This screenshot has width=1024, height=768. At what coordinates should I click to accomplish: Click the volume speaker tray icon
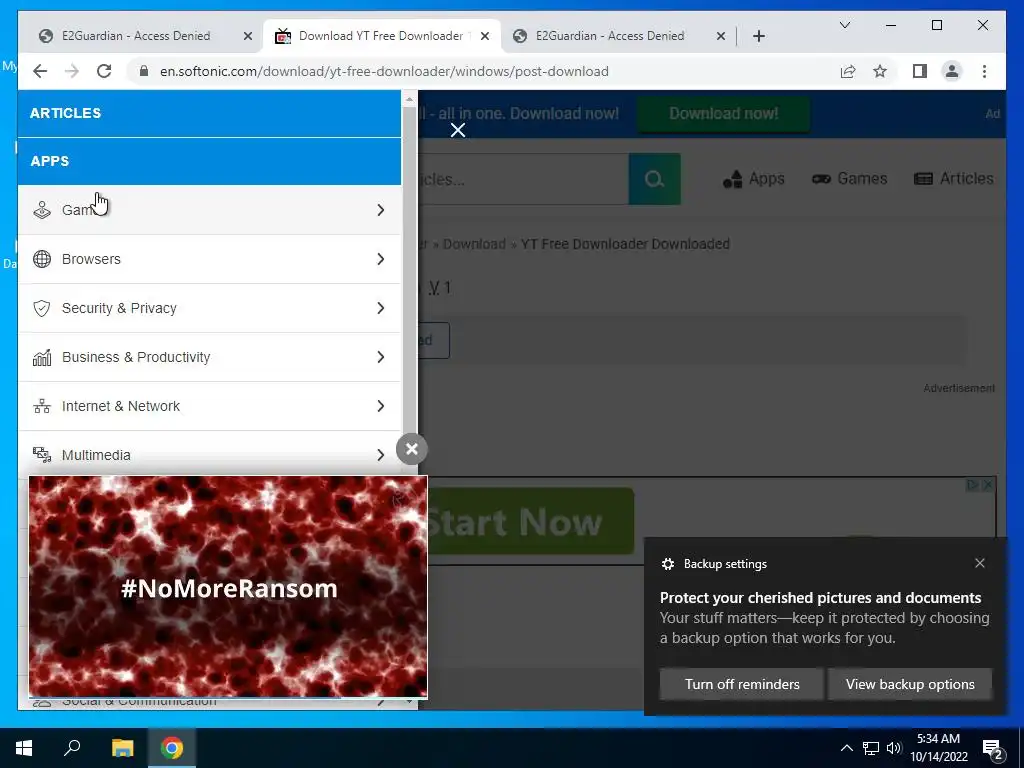pyautogui.click(x=894, y=748)
